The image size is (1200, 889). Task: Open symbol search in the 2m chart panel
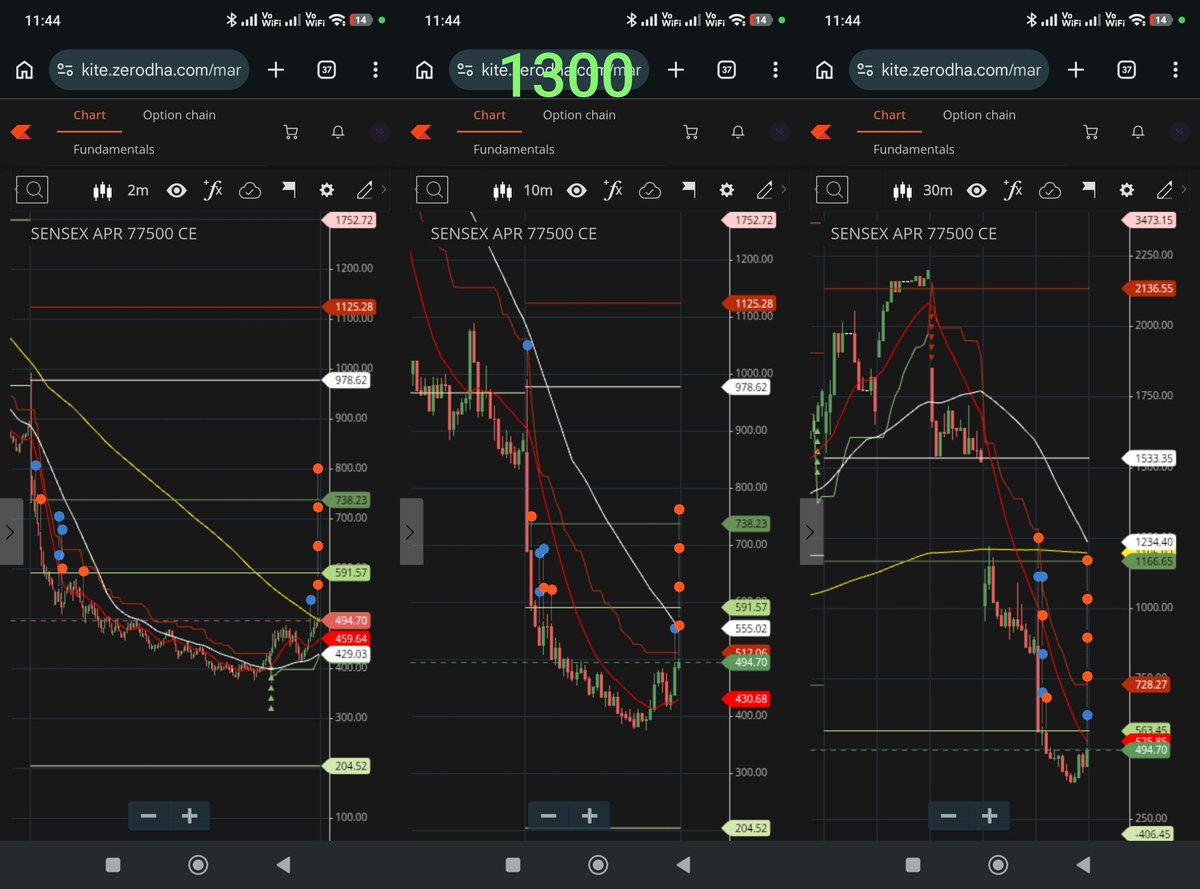pyautogui.click(x=32, y=189)
